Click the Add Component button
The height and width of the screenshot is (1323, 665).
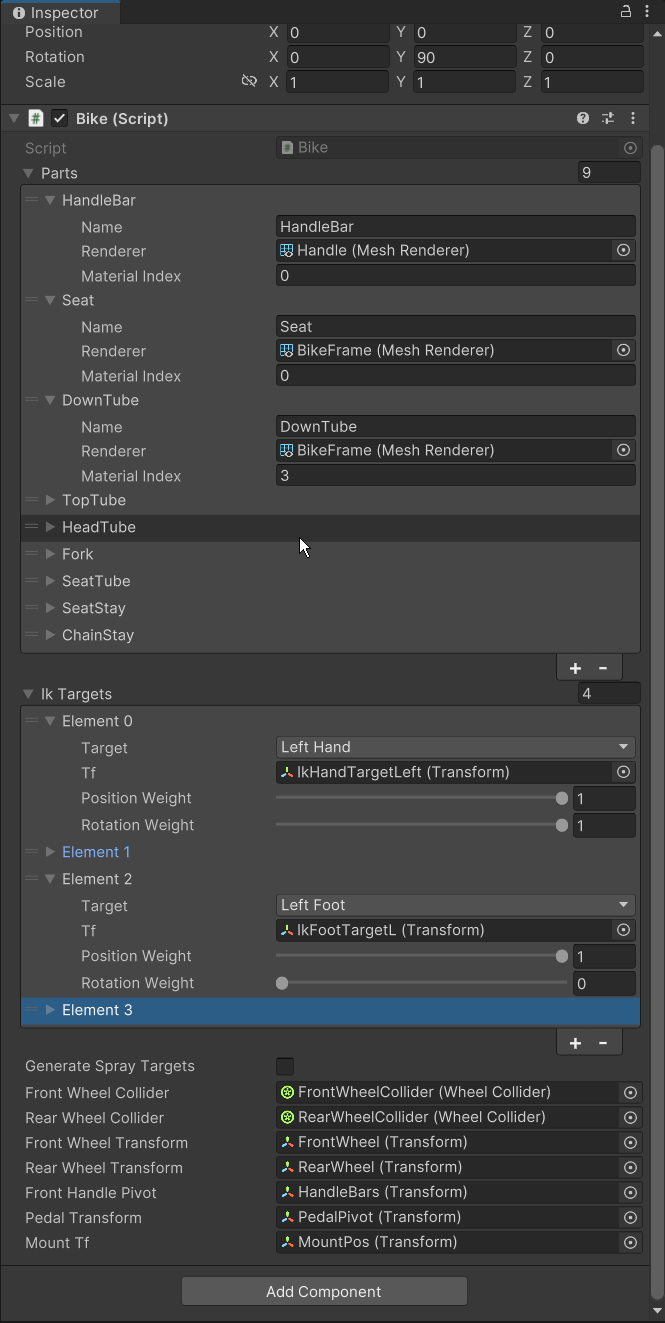tap(324, 1291)
